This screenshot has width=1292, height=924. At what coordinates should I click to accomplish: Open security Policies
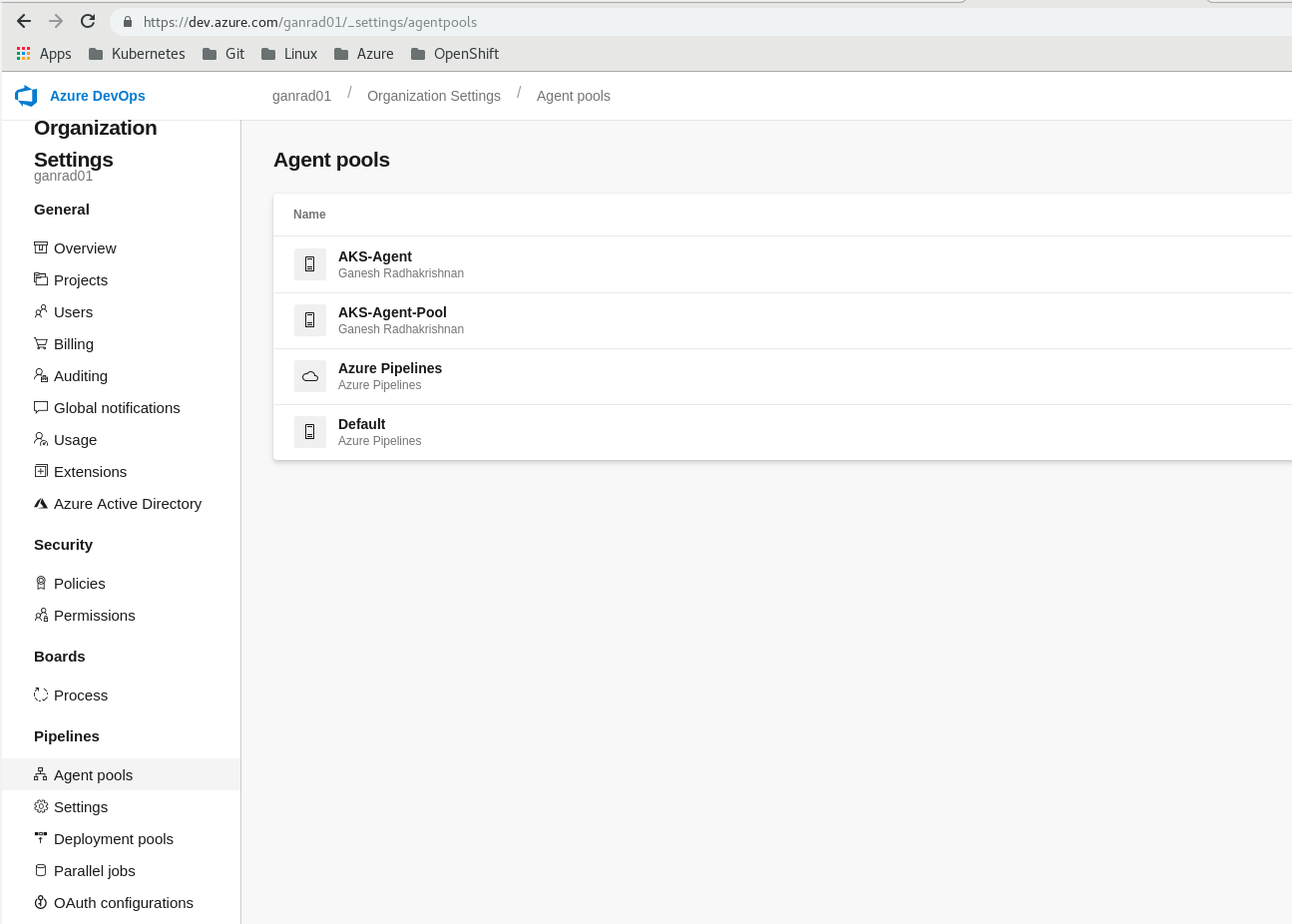(80, 584)
